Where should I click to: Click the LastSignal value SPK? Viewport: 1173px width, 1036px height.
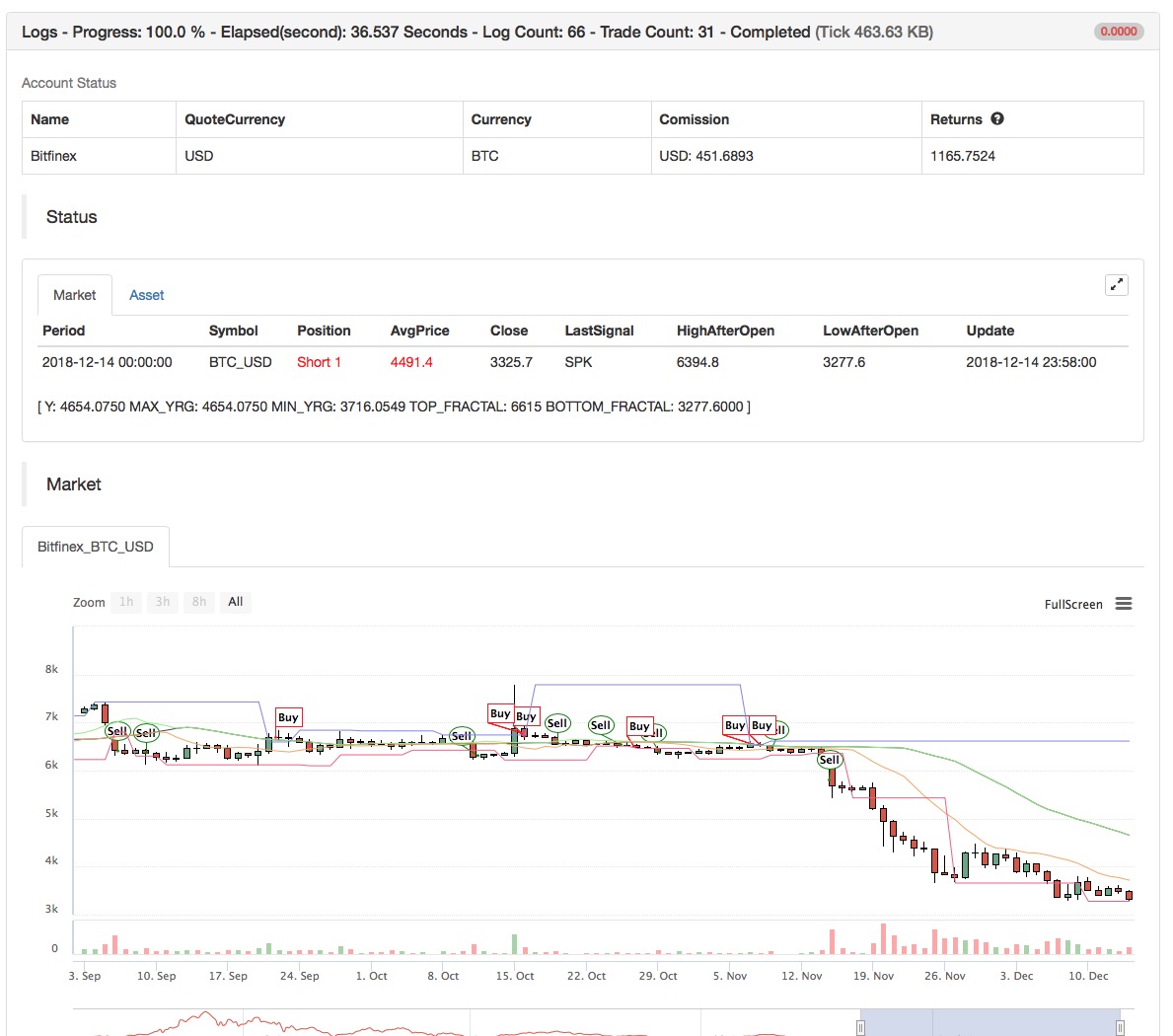tap(578, 362)
